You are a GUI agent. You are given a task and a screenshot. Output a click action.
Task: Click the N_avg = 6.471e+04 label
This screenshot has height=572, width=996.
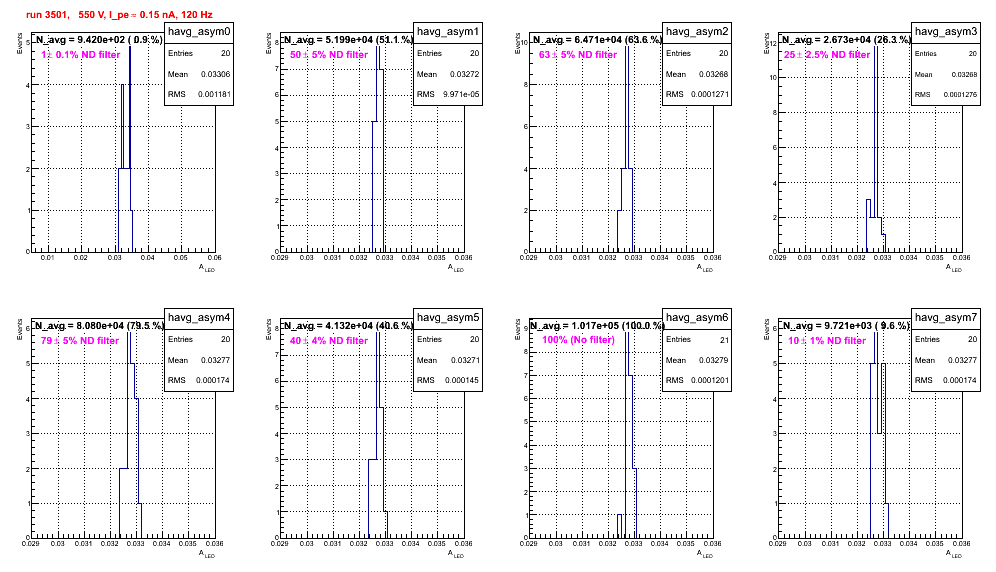click(597, 39)
